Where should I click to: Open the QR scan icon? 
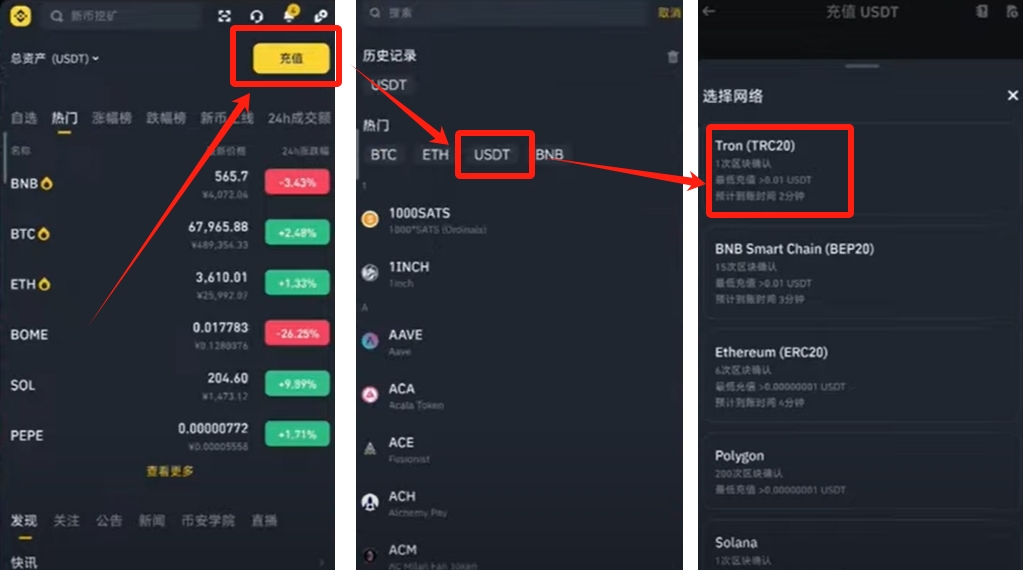coord(224,16)
